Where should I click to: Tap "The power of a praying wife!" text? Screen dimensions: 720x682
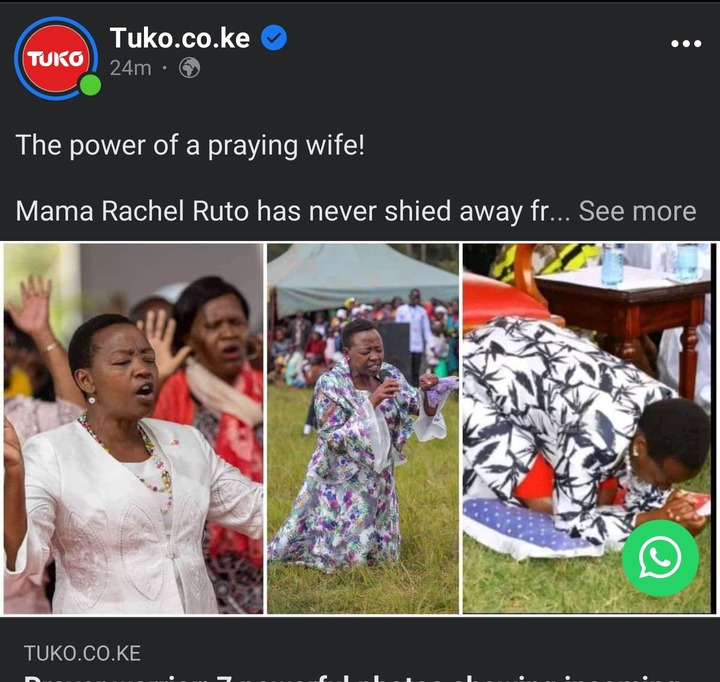(x=190, y=146)
